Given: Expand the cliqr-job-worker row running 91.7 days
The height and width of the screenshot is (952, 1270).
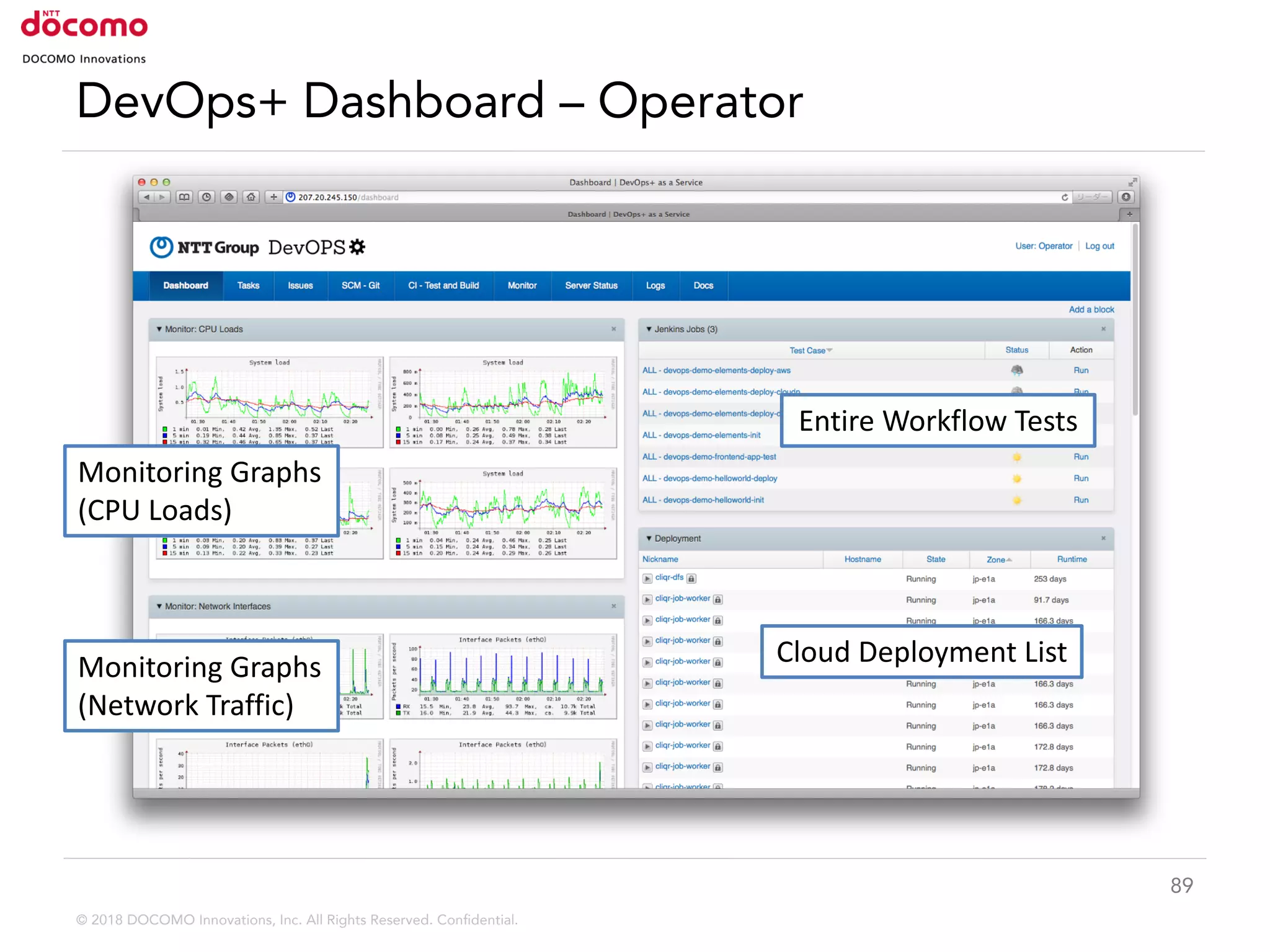Looking at the screenshot, I should point(647,599).
